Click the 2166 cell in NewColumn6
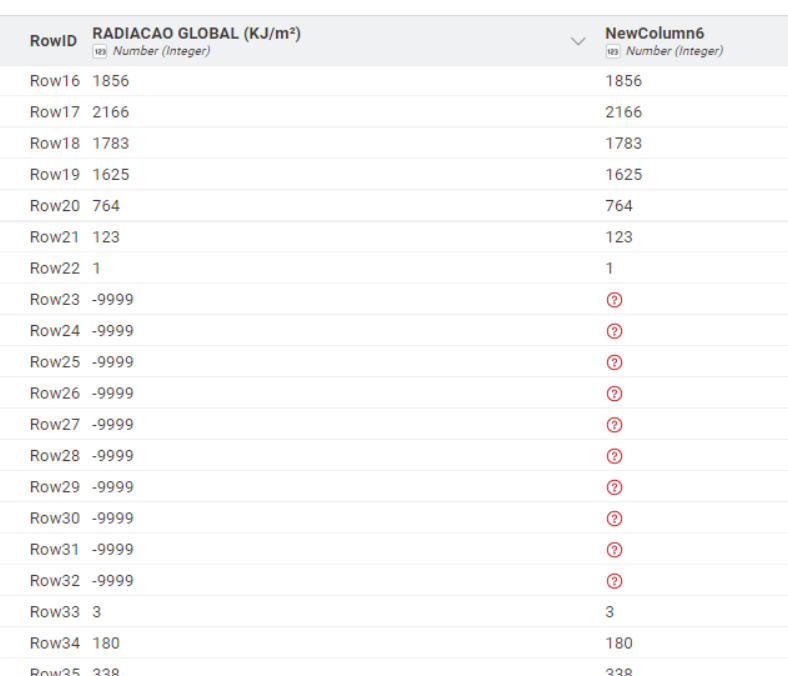 pos(623,112)
